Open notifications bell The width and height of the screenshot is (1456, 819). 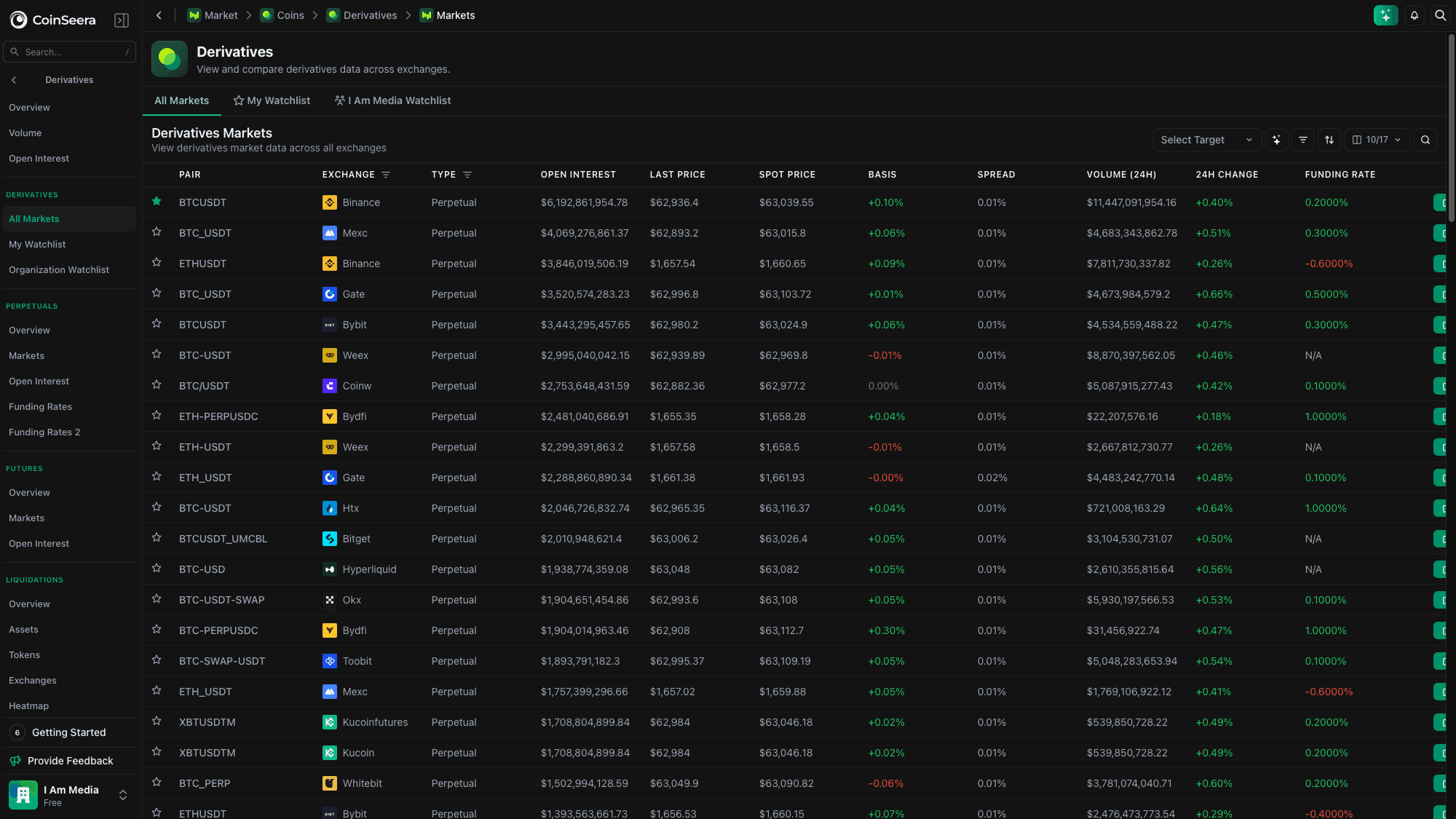click(x=1415, y=15)
